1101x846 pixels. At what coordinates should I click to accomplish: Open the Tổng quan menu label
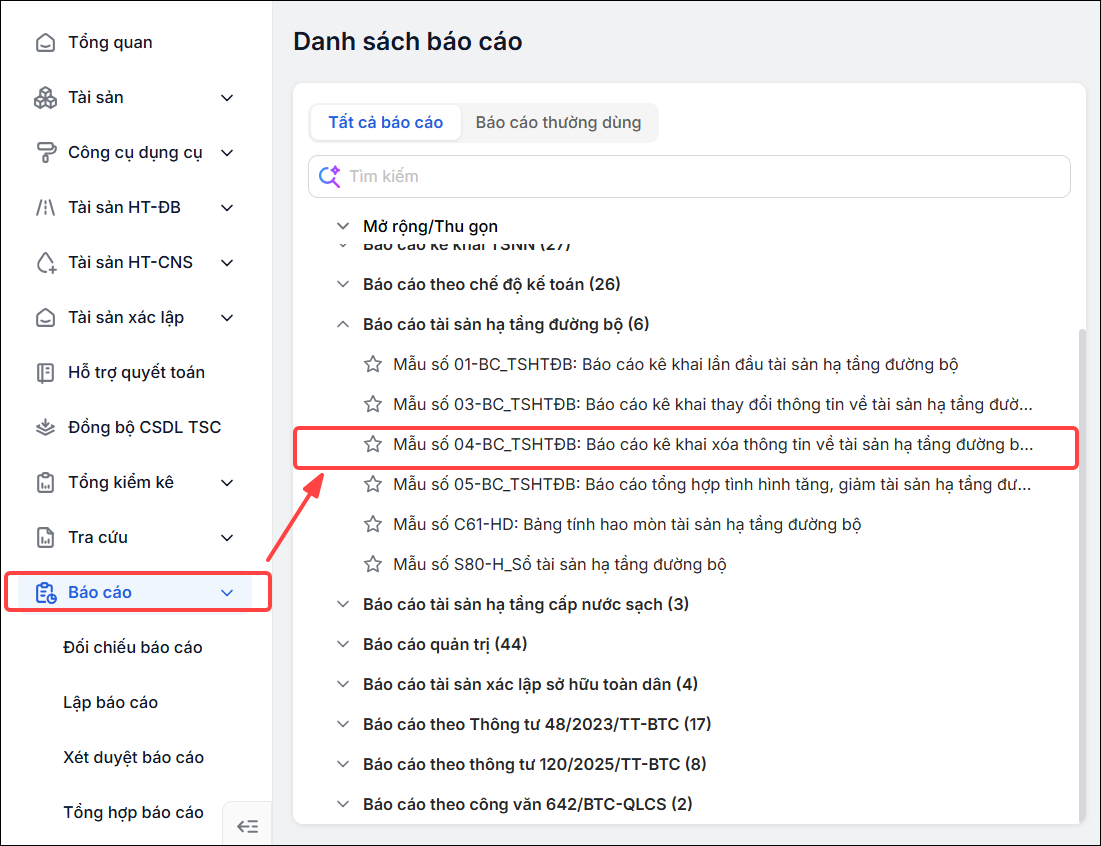pos(110,43)
